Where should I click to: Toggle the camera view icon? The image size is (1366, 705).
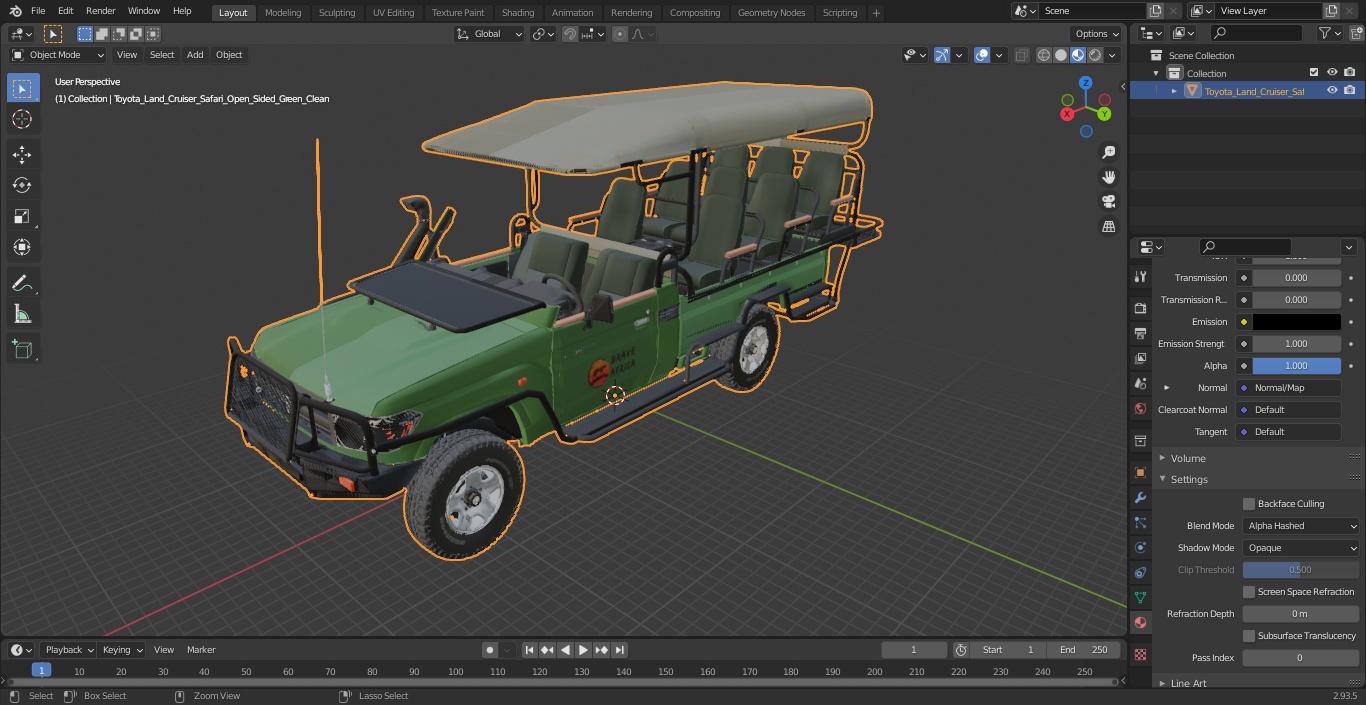(x=1108, y=202)
